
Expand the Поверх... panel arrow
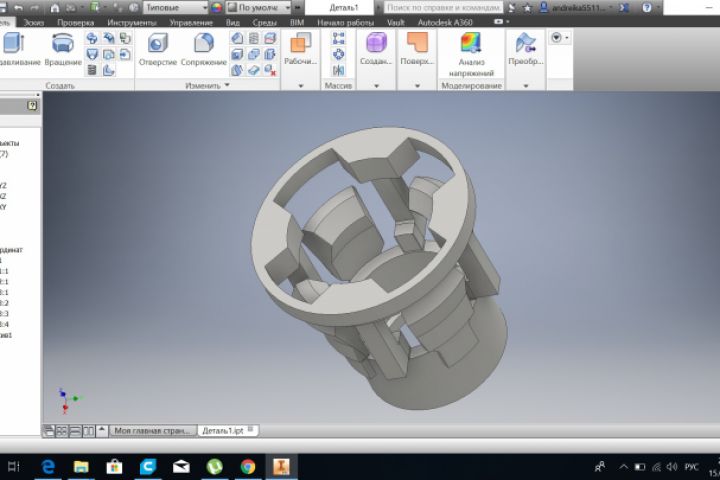(417, 85)
